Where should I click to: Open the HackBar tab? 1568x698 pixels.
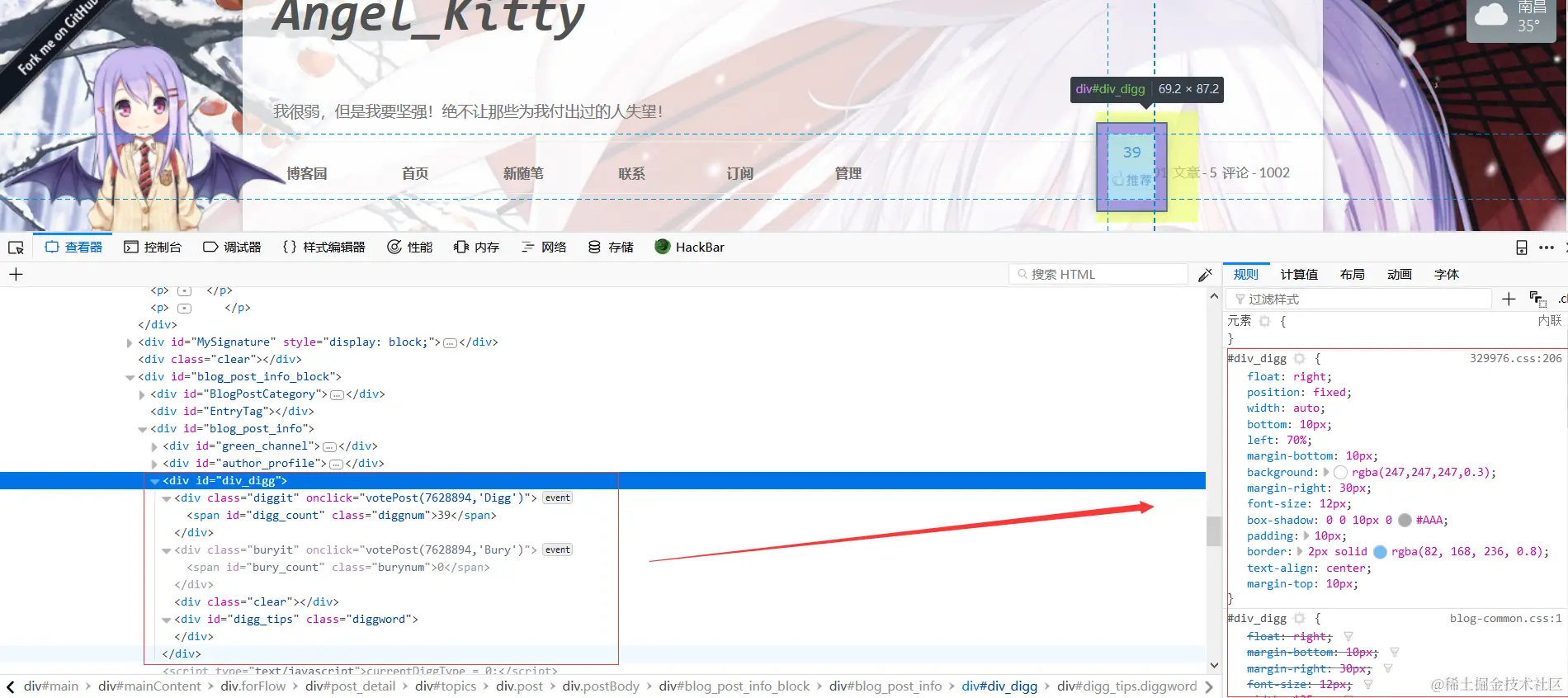coord(689,247)
